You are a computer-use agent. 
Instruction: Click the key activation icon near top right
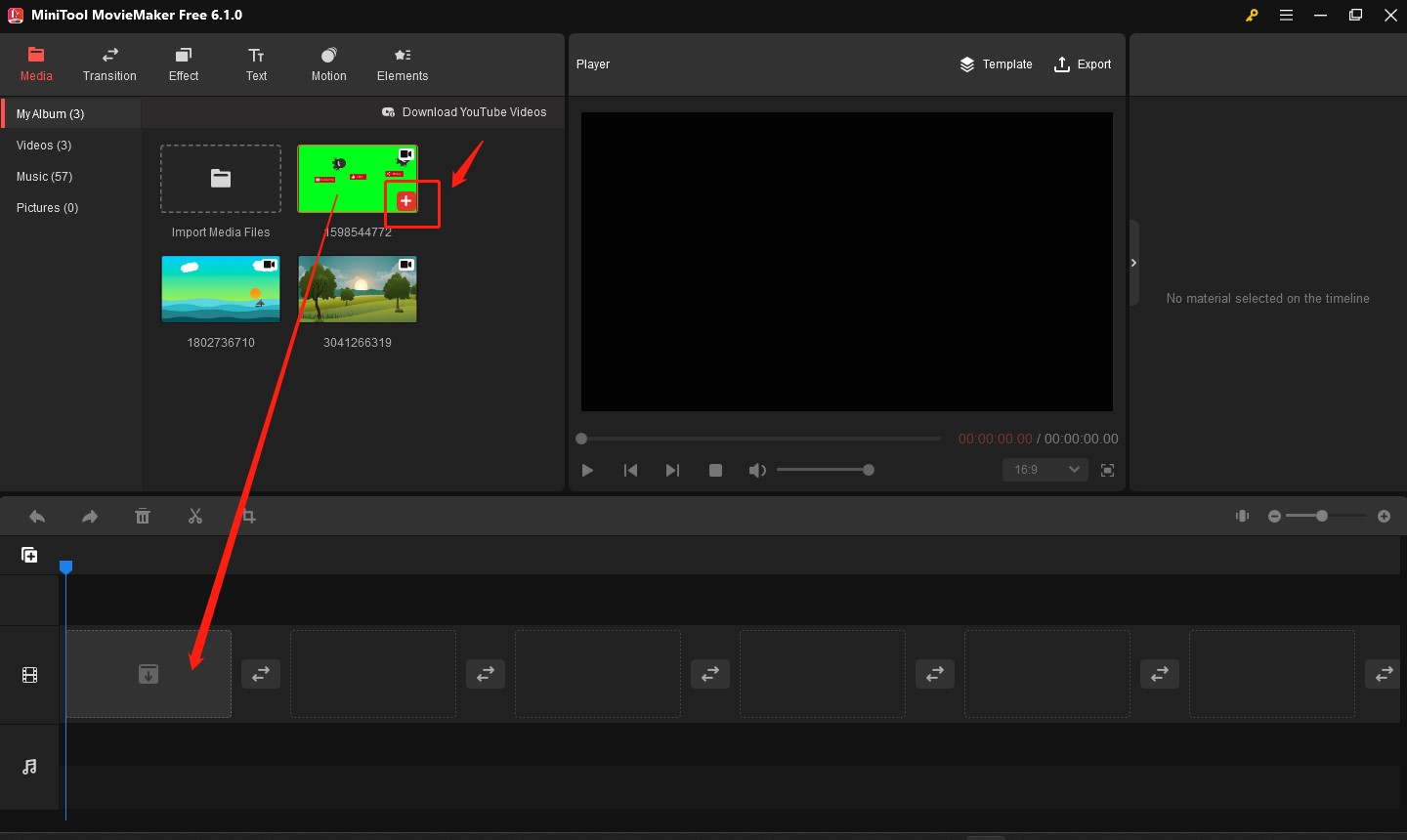(1252, 15)
